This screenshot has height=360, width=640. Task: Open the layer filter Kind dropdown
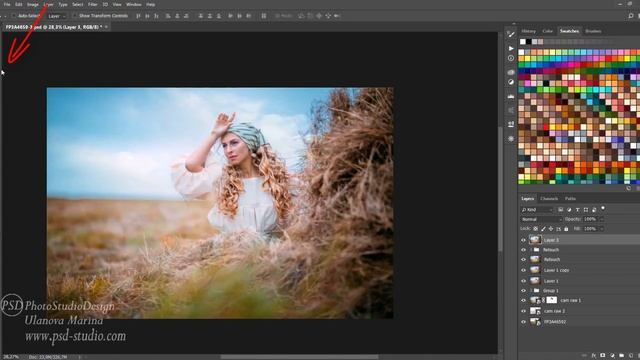coord(537,210)
